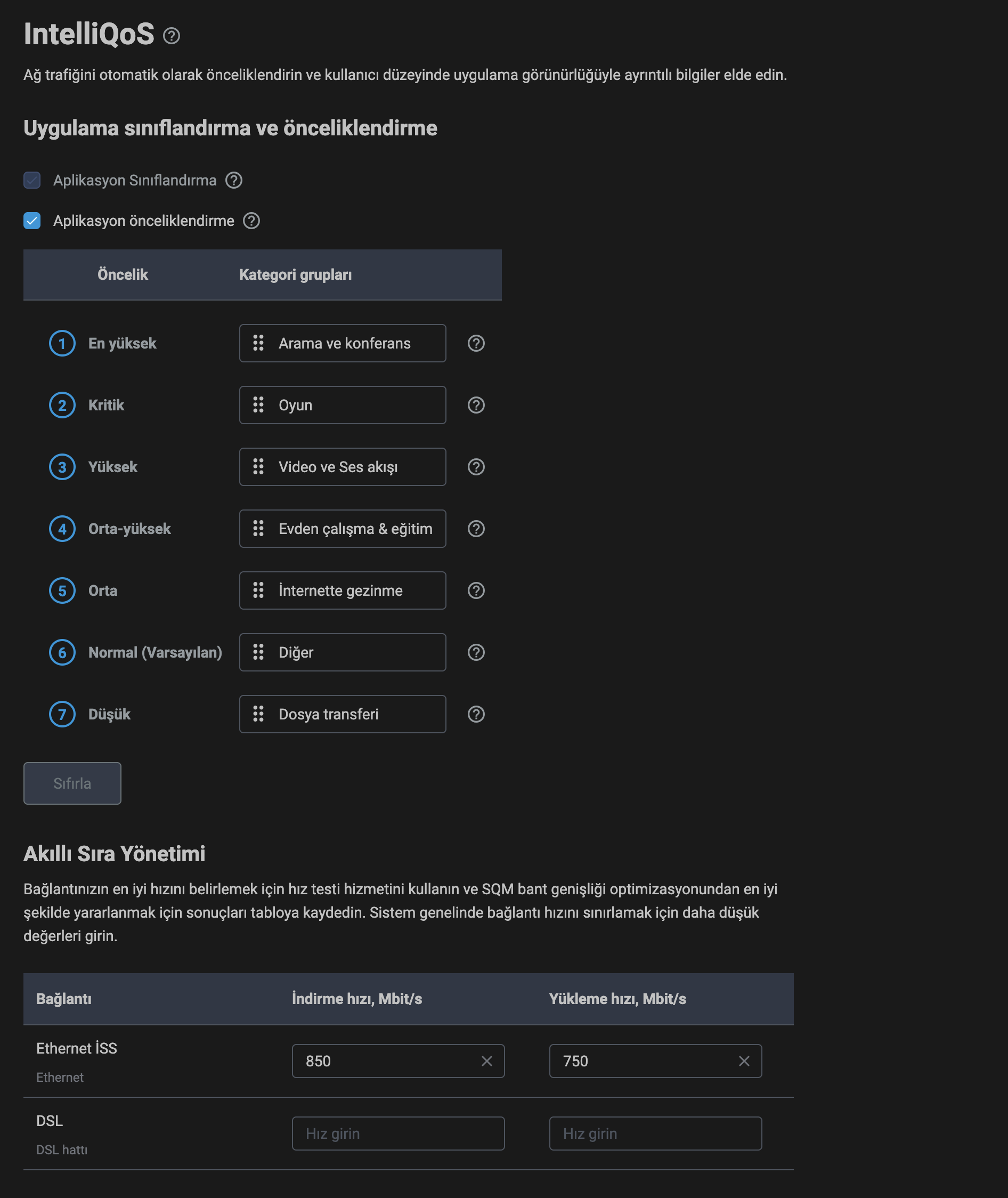The height and width of the screenshot is (1198, 1008).
Task: Focus DSL upload speed Hız girin field
Action: point(655,1133)
